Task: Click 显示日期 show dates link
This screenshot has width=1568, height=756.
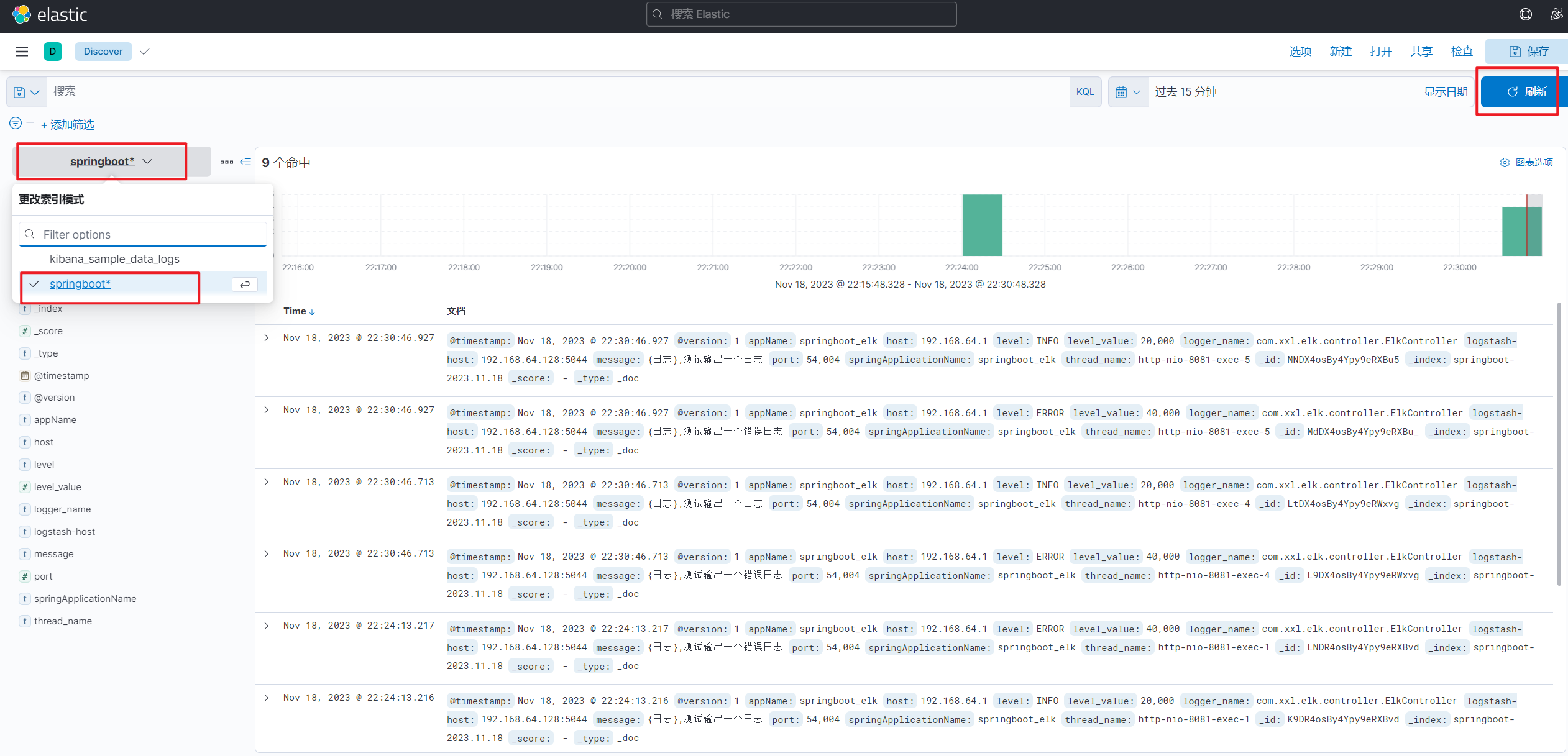Action: [x=1446, y=92]
